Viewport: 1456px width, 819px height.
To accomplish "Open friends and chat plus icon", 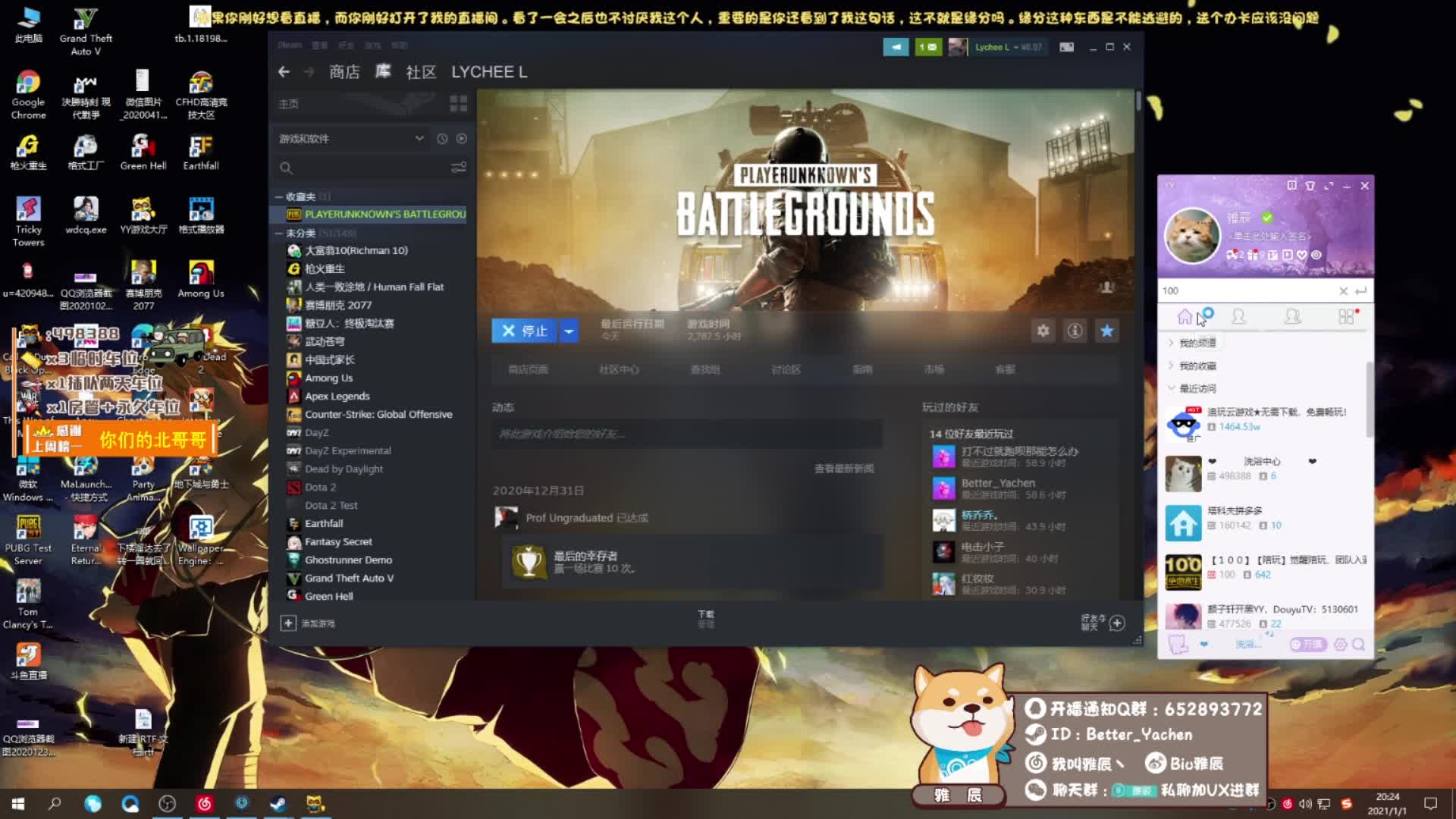I will point(1117,623).
